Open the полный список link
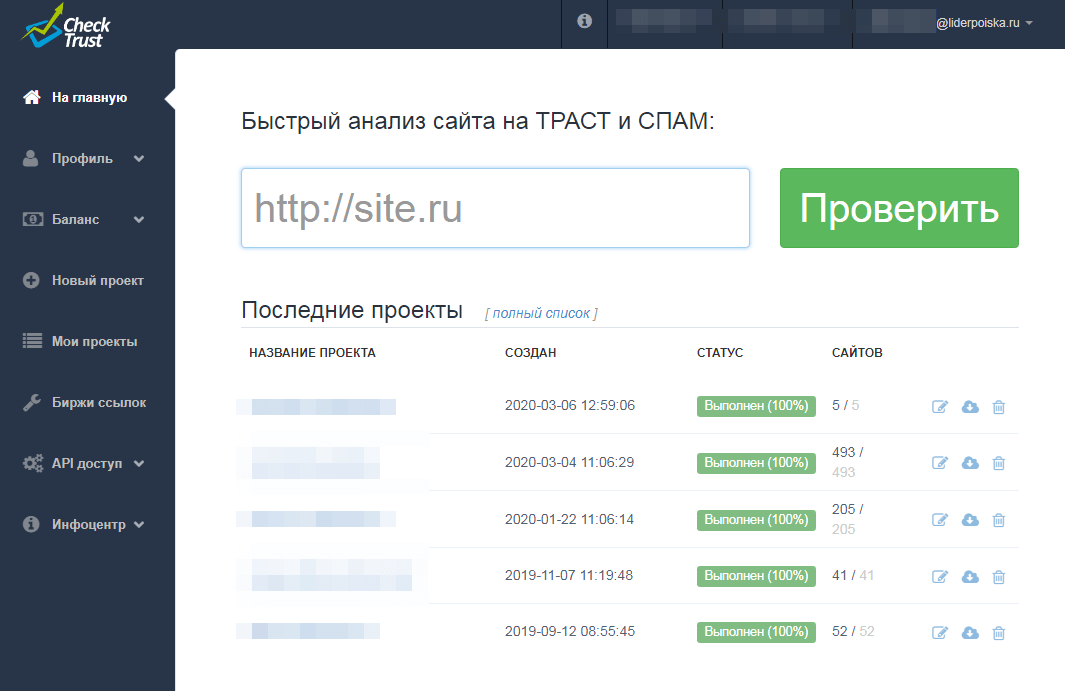This screenshot has width=1065, height=691. tap(541, 313)
